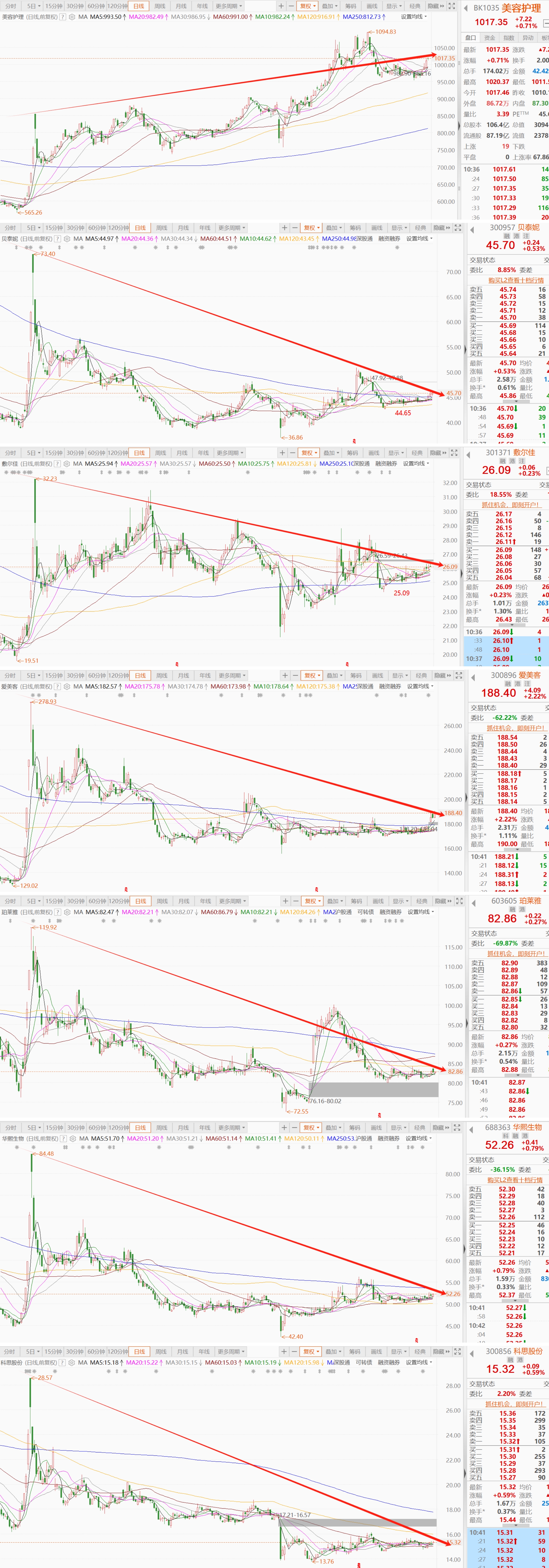Expand 设置均线 dropdown in 美容护理 chart

[x=414, y=17]
